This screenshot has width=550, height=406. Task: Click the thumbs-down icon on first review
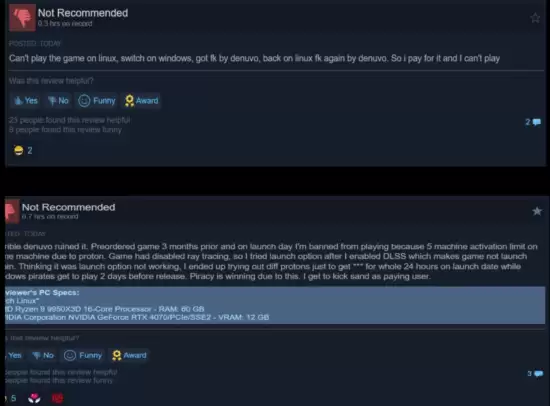tap(22, 18)
